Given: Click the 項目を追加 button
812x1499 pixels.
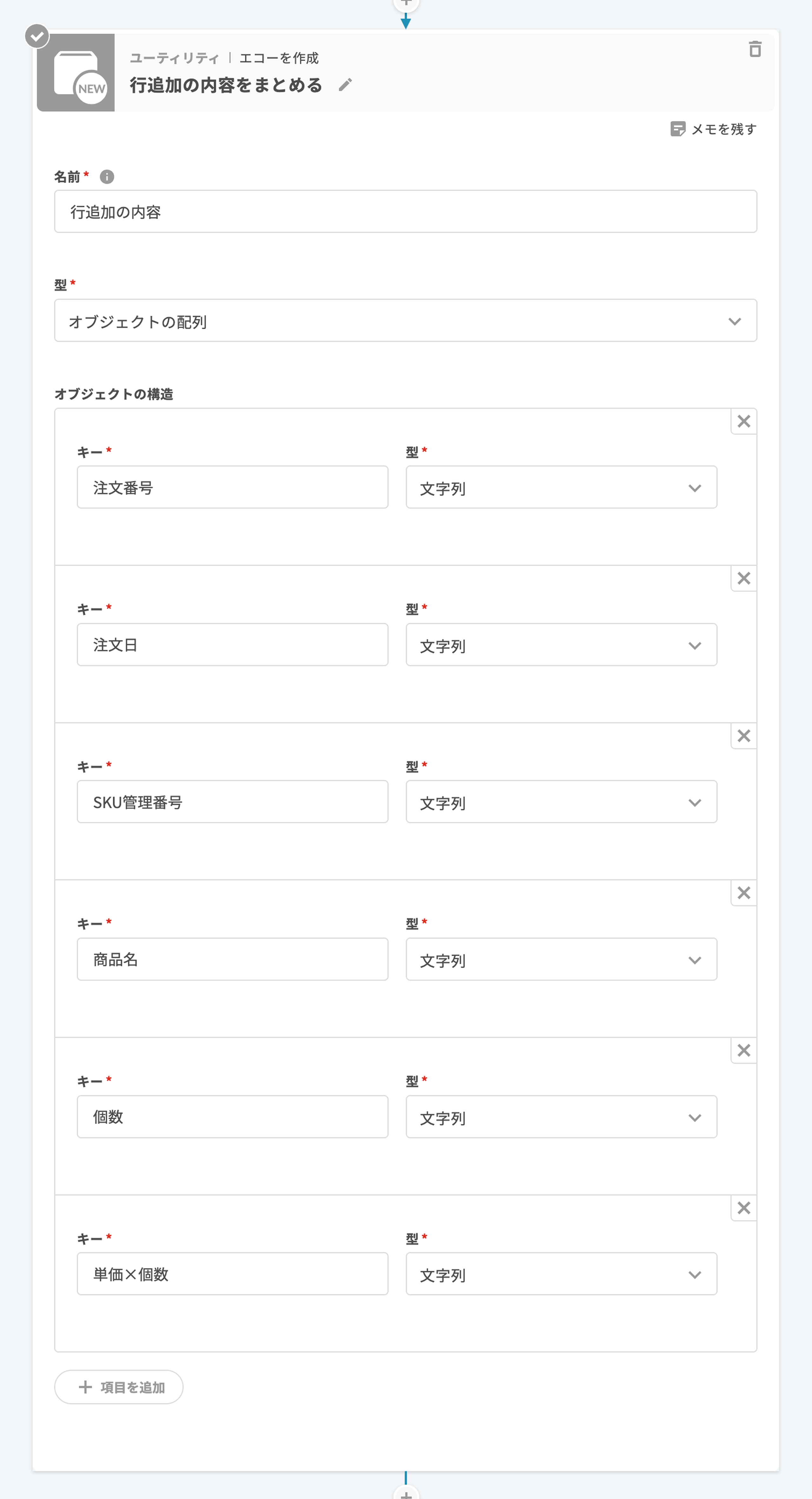Looking at the screenshot, I should (119, 1387).
